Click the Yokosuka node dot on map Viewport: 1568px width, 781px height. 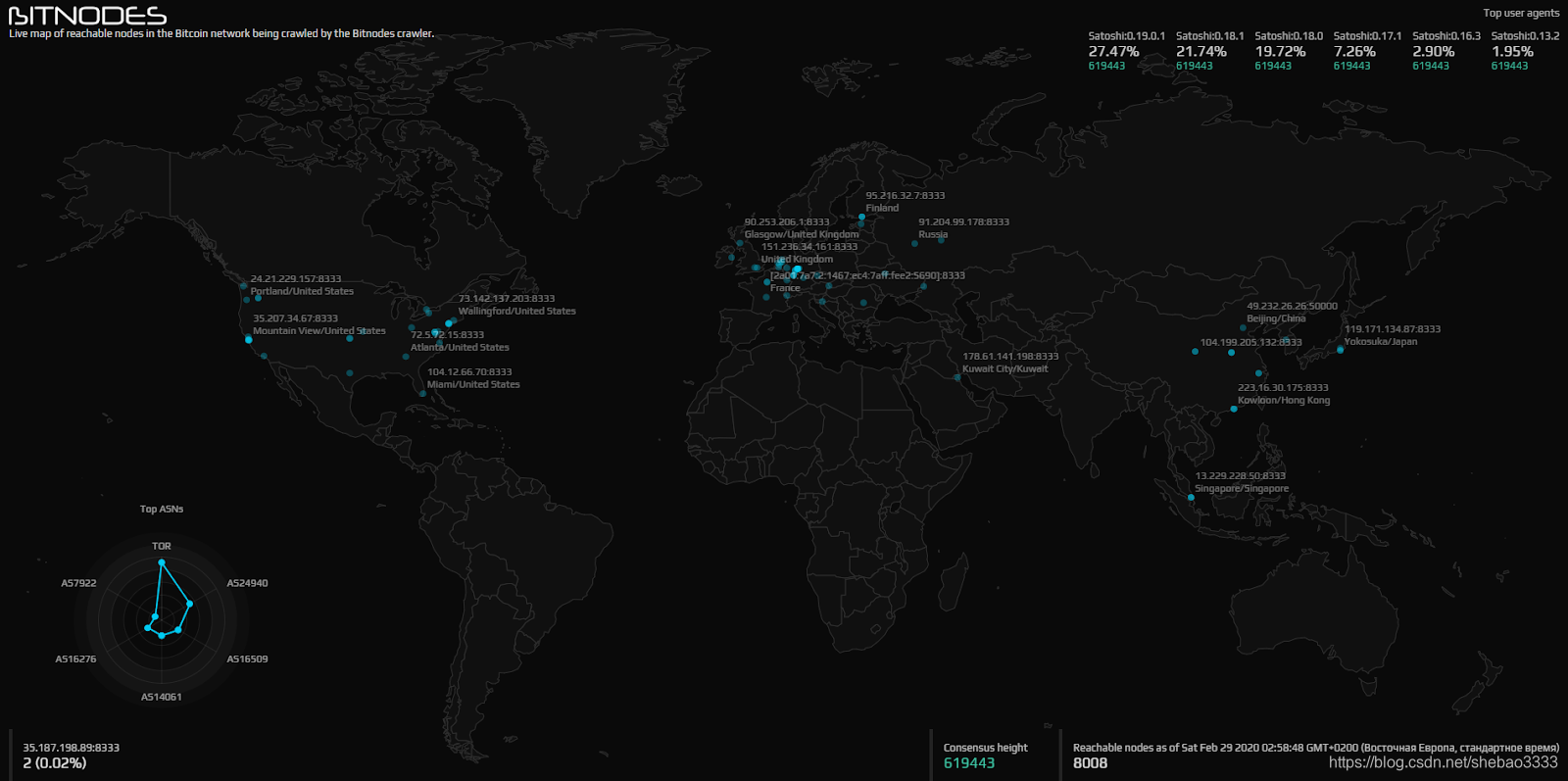point(1341,350)
